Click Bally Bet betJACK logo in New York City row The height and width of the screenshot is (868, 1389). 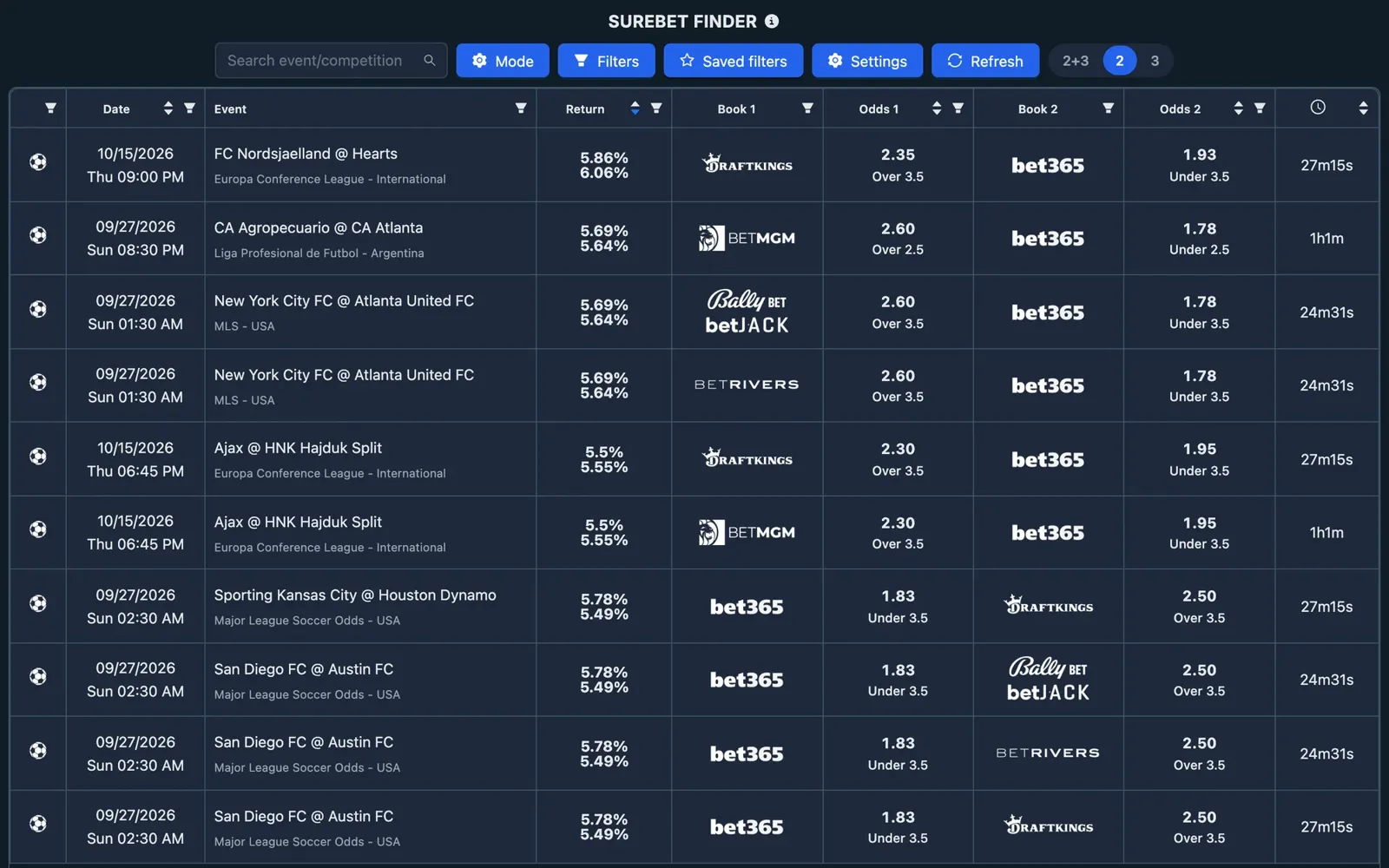(747, 312)
